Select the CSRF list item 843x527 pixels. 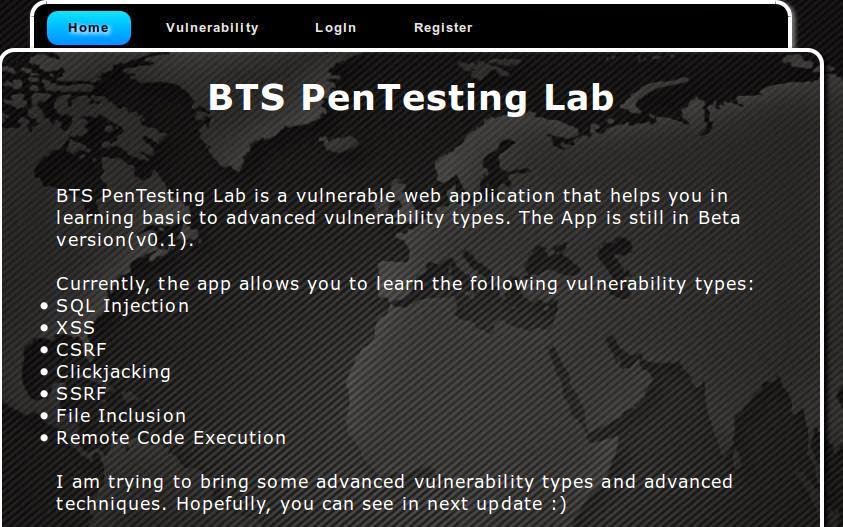tap(81, 350)
